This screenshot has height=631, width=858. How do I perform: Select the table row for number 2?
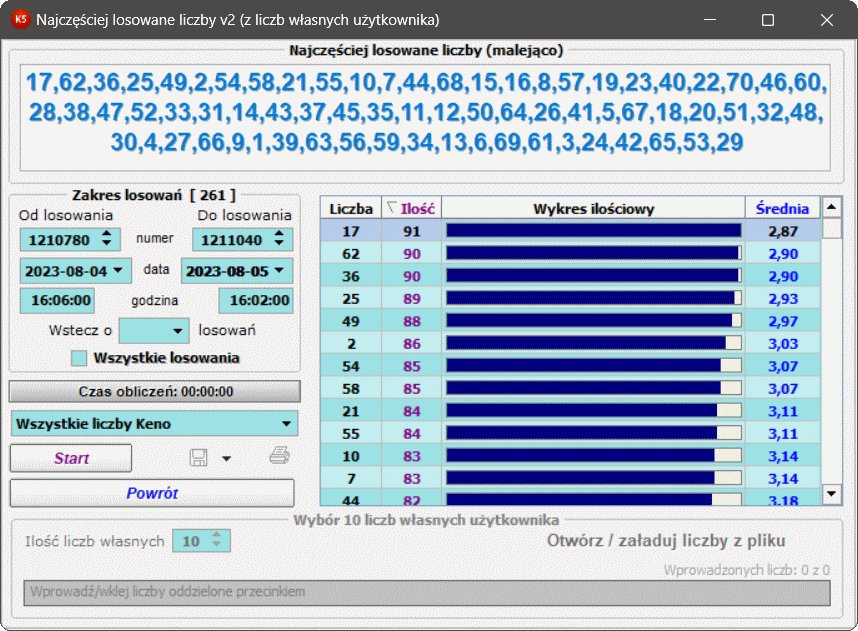570,343
